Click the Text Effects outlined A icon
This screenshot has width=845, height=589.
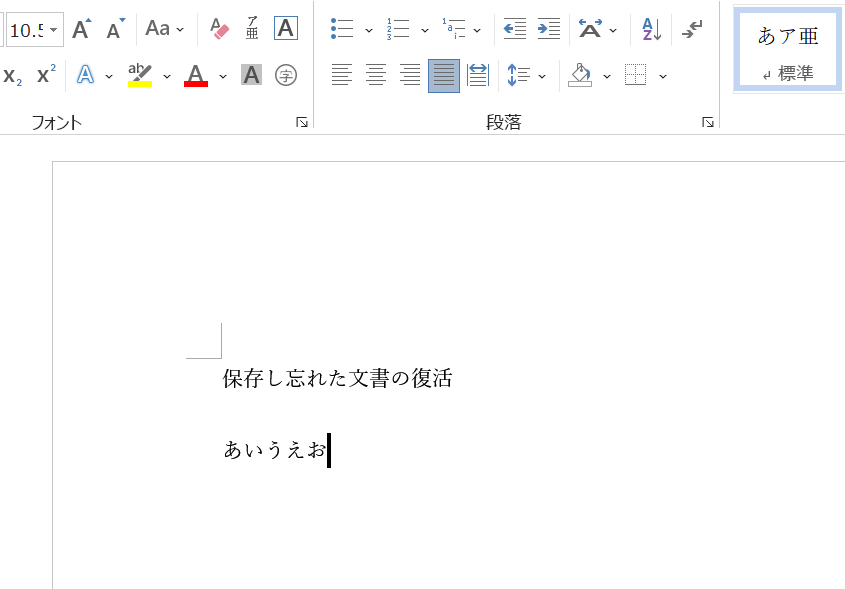(85, 75)
